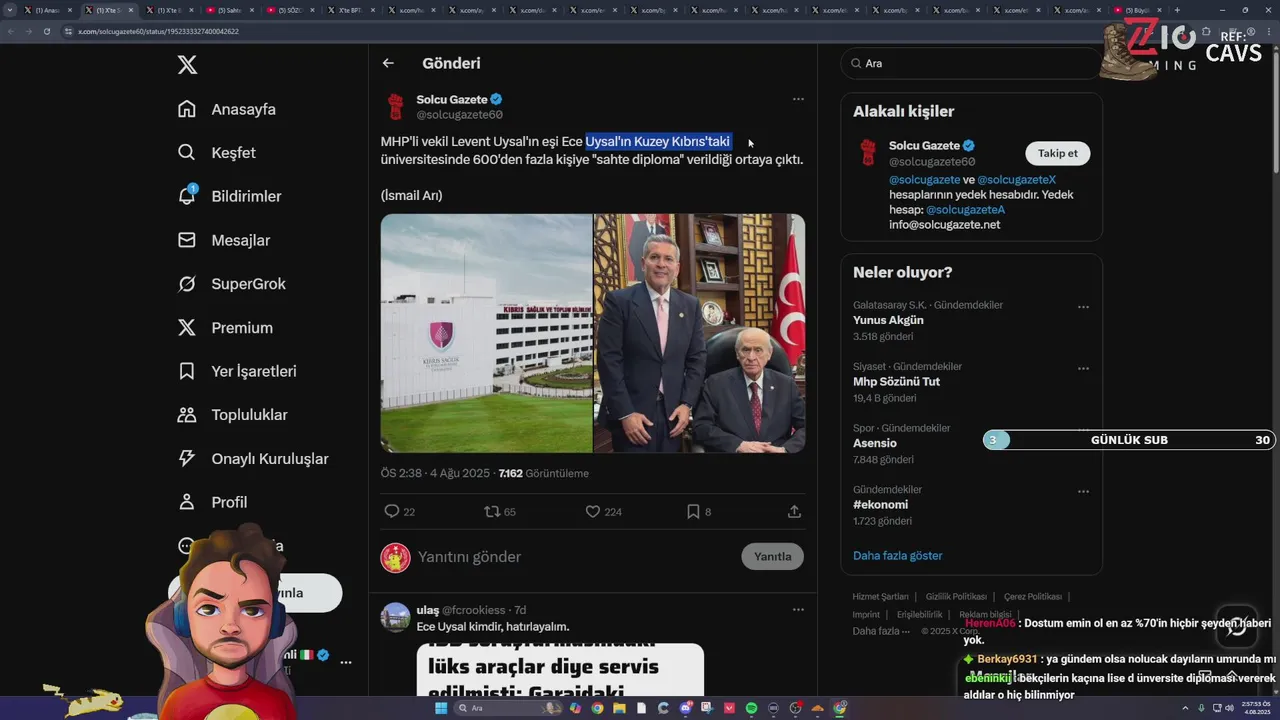Click browser reload button
This screenshot has height=720, width=1280.
[x=46, y=31]
